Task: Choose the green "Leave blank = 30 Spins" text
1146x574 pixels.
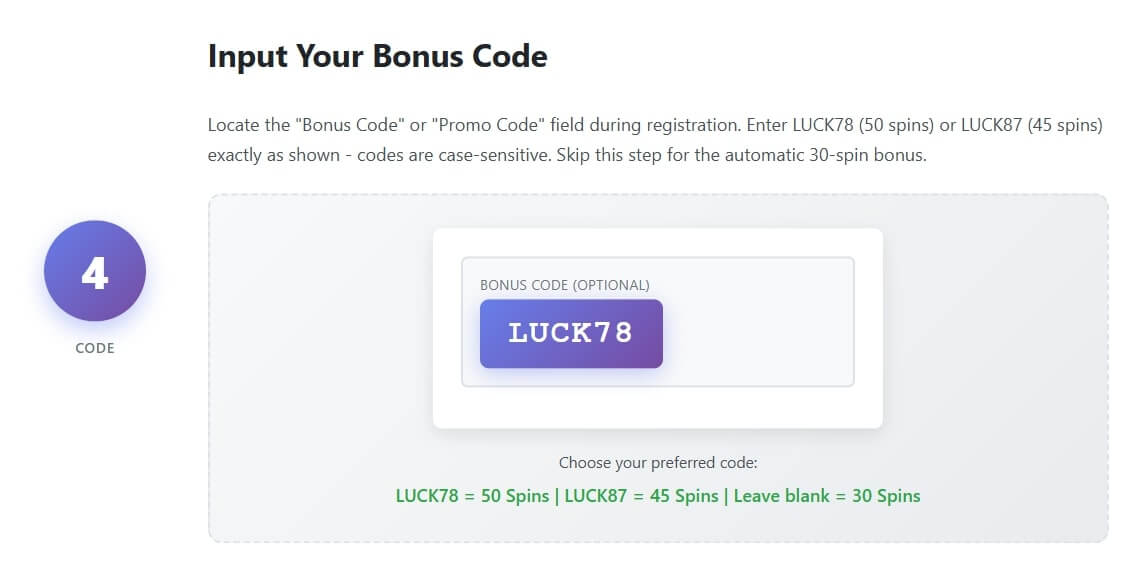Action: [x=827, y=496]
